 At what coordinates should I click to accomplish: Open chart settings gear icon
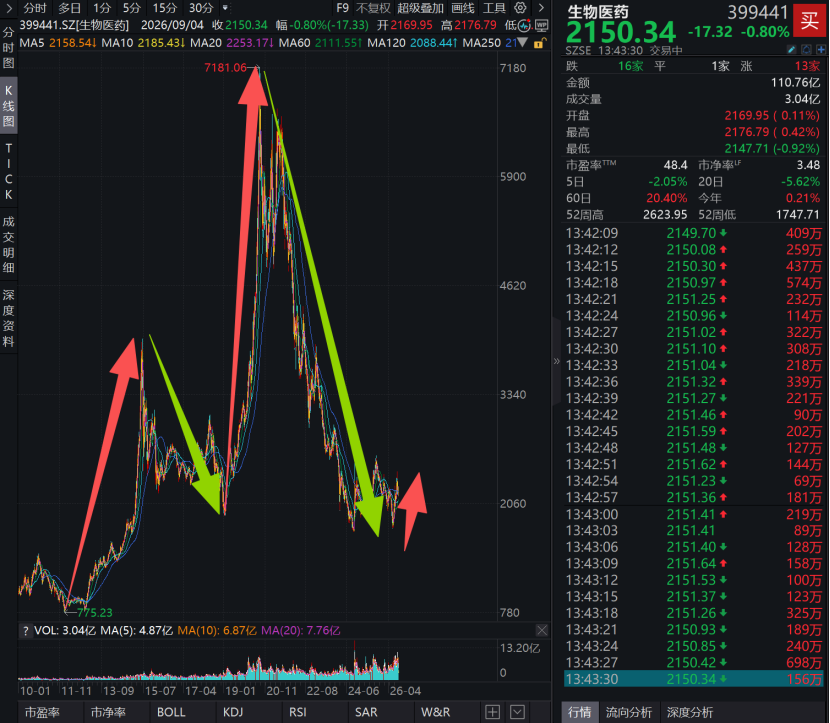(520, 8)
